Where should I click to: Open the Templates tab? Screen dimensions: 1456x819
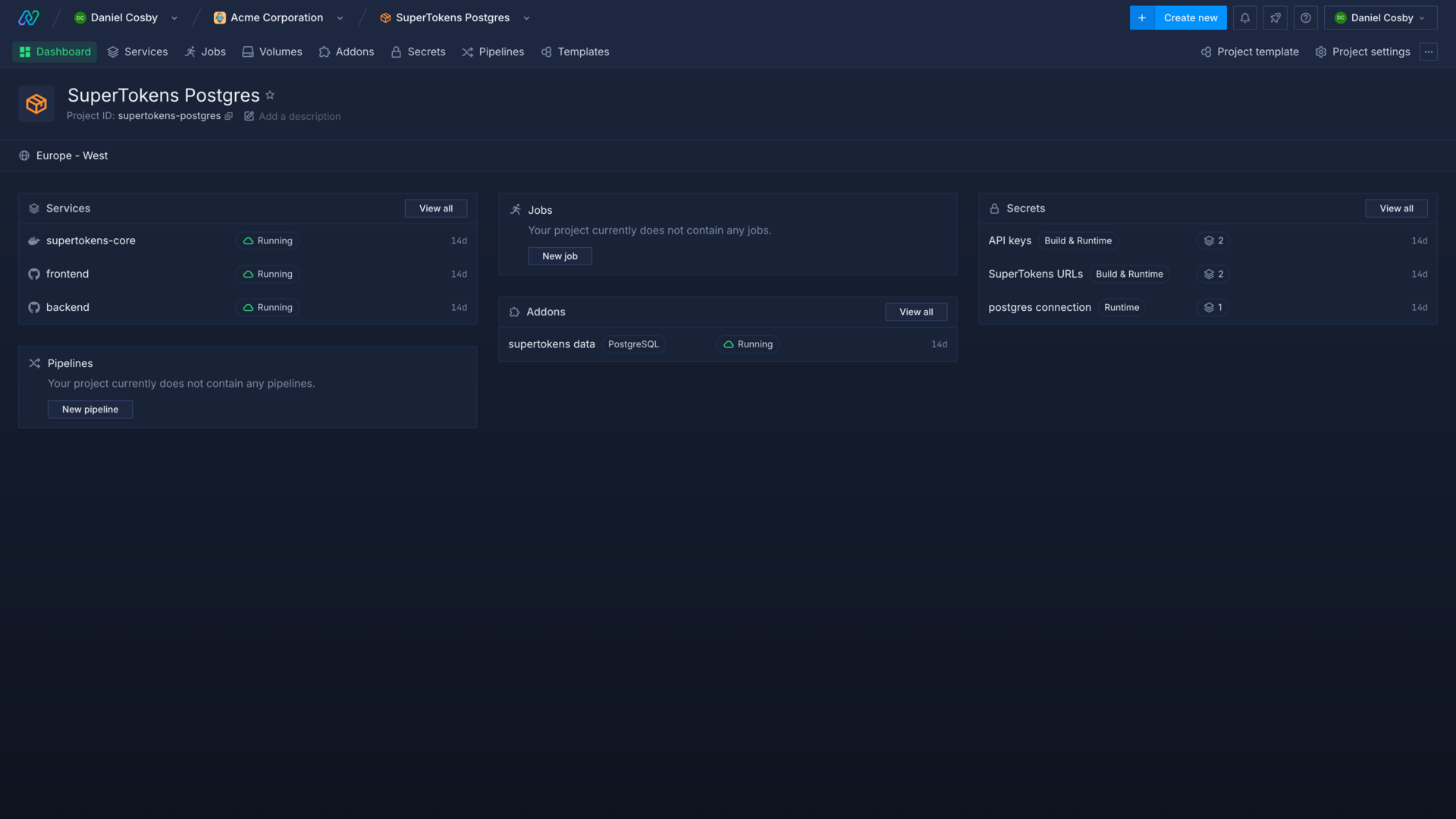(x=576, y=52)
